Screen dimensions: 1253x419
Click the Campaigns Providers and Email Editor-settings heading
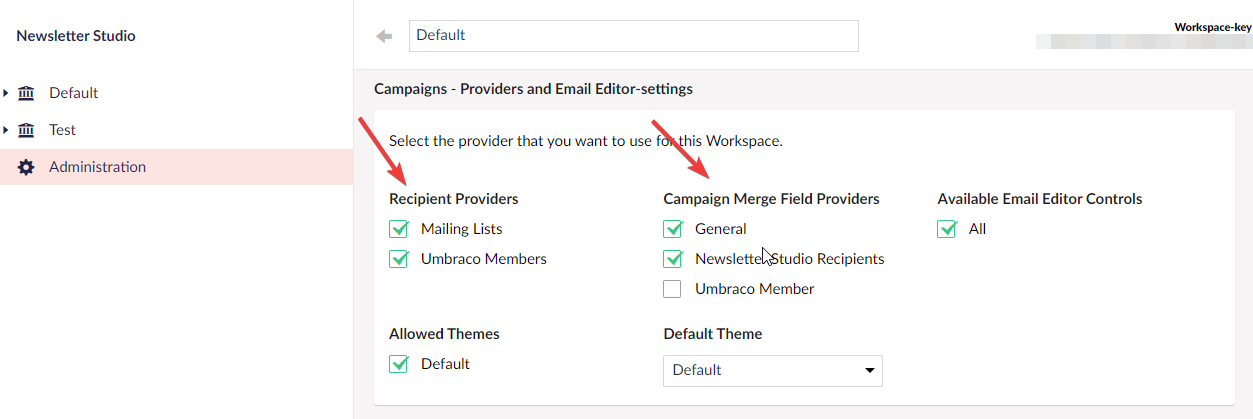point(533,89)
